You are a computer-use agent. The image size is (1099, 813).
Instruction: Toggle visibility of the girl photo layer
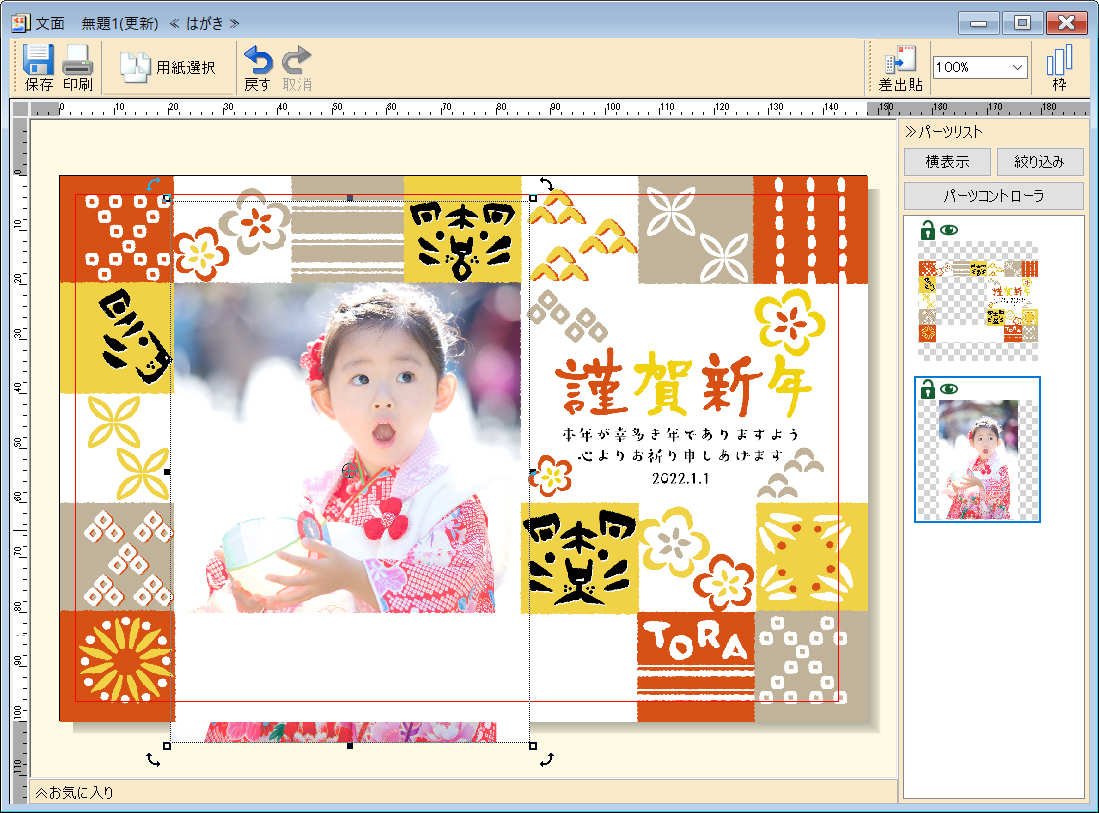[x=948, y=389]
